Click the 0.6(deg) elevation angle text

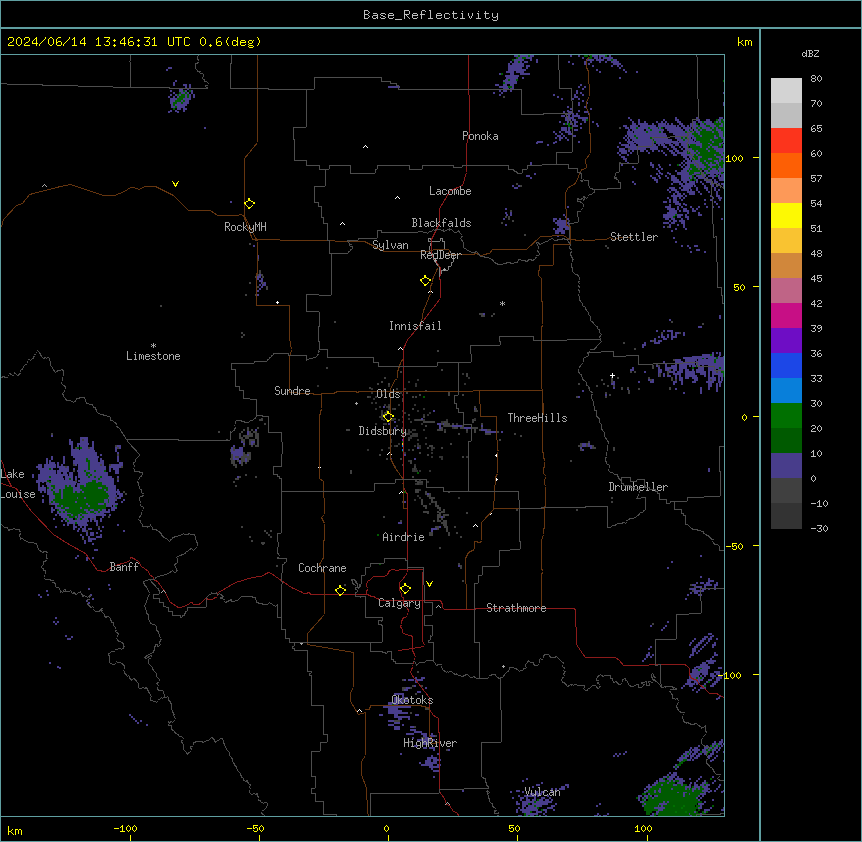click(x=230, y=42)
